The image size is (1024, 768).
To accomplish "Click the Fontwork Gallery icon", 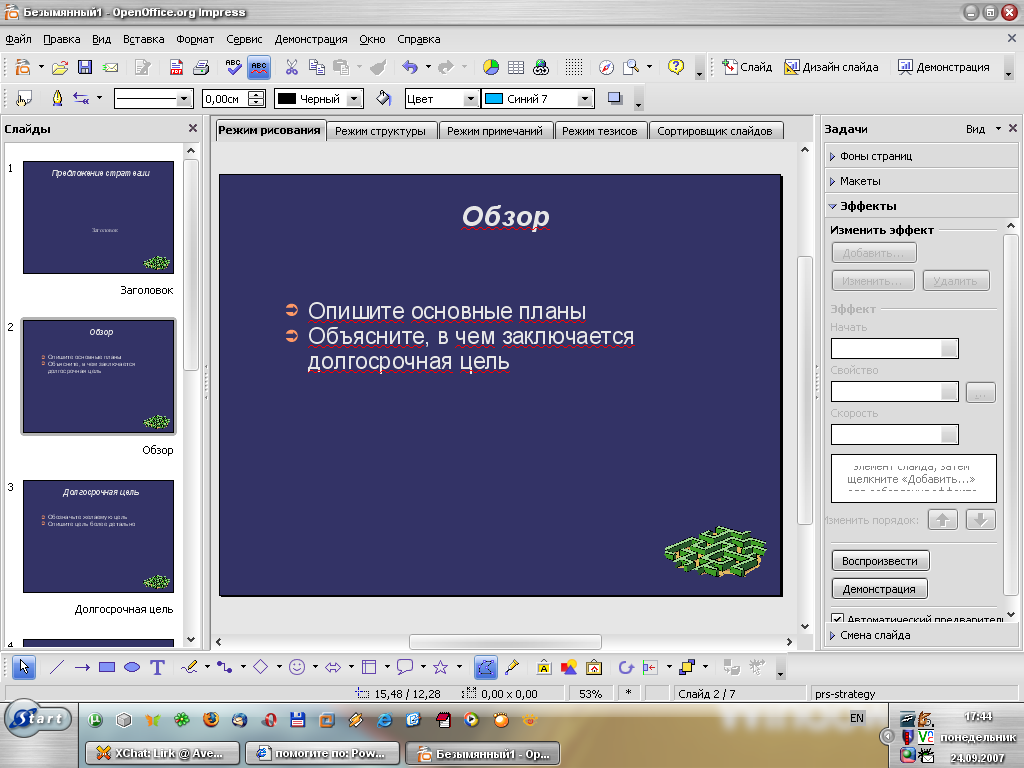I will tap(543, 667).
